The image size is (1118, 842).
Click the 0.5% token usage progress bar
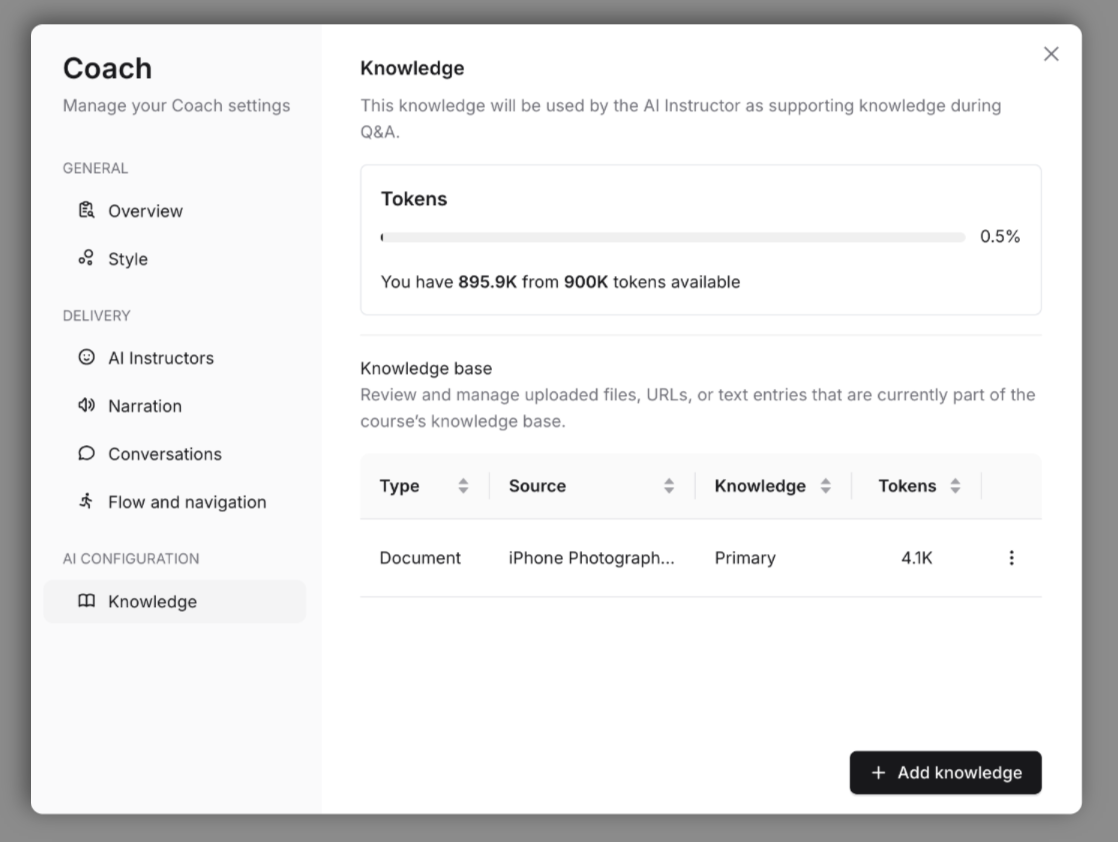670,237
